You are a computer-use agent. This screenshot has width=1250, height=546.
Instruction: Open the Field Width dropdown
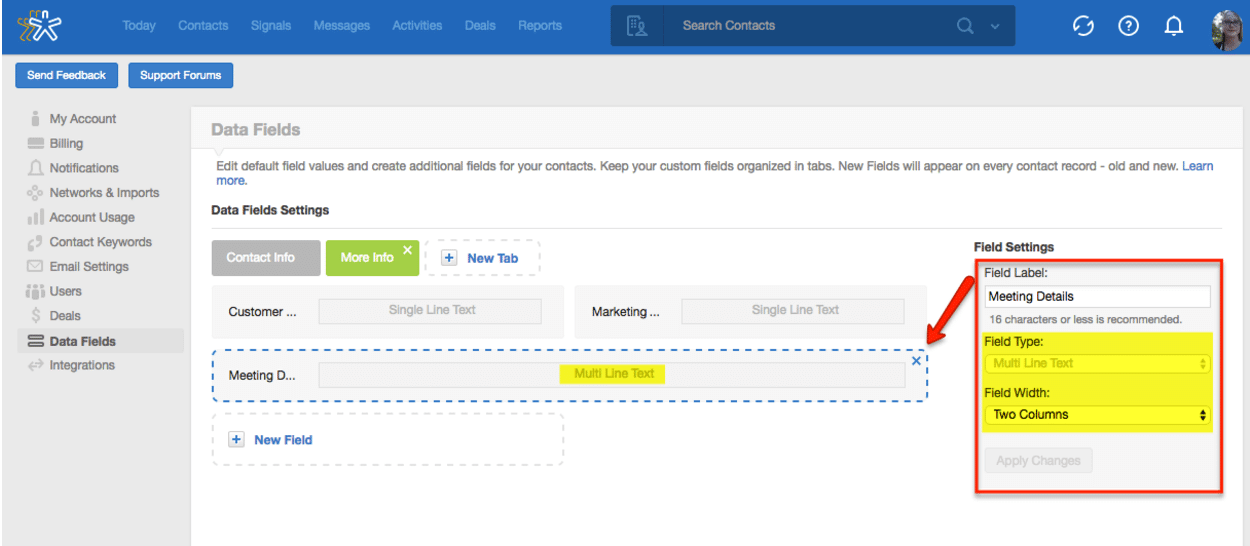point(1097,414)
